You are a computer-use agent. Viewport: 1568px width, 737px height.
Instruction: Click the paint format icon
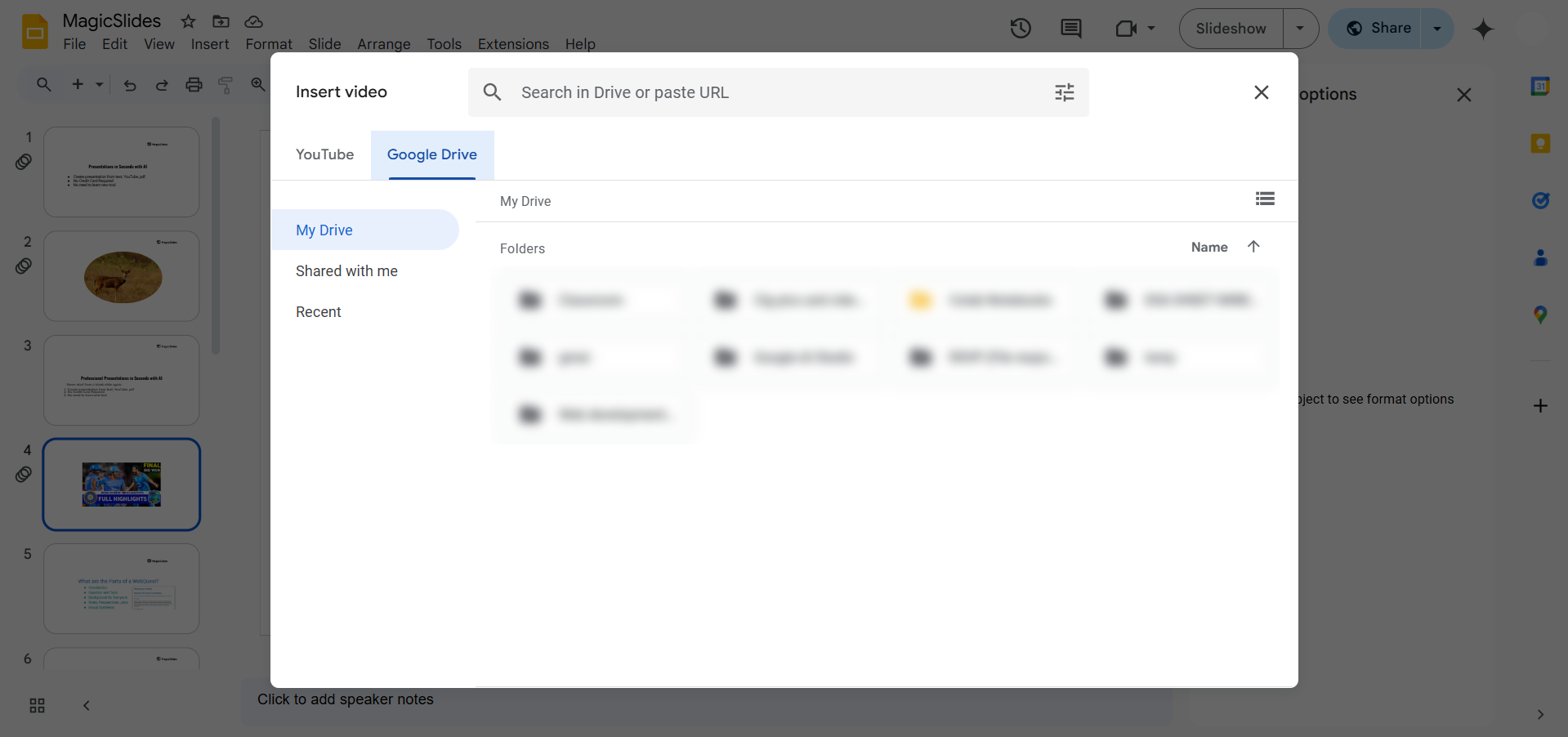pyautogui.click(x=226, y=85)
